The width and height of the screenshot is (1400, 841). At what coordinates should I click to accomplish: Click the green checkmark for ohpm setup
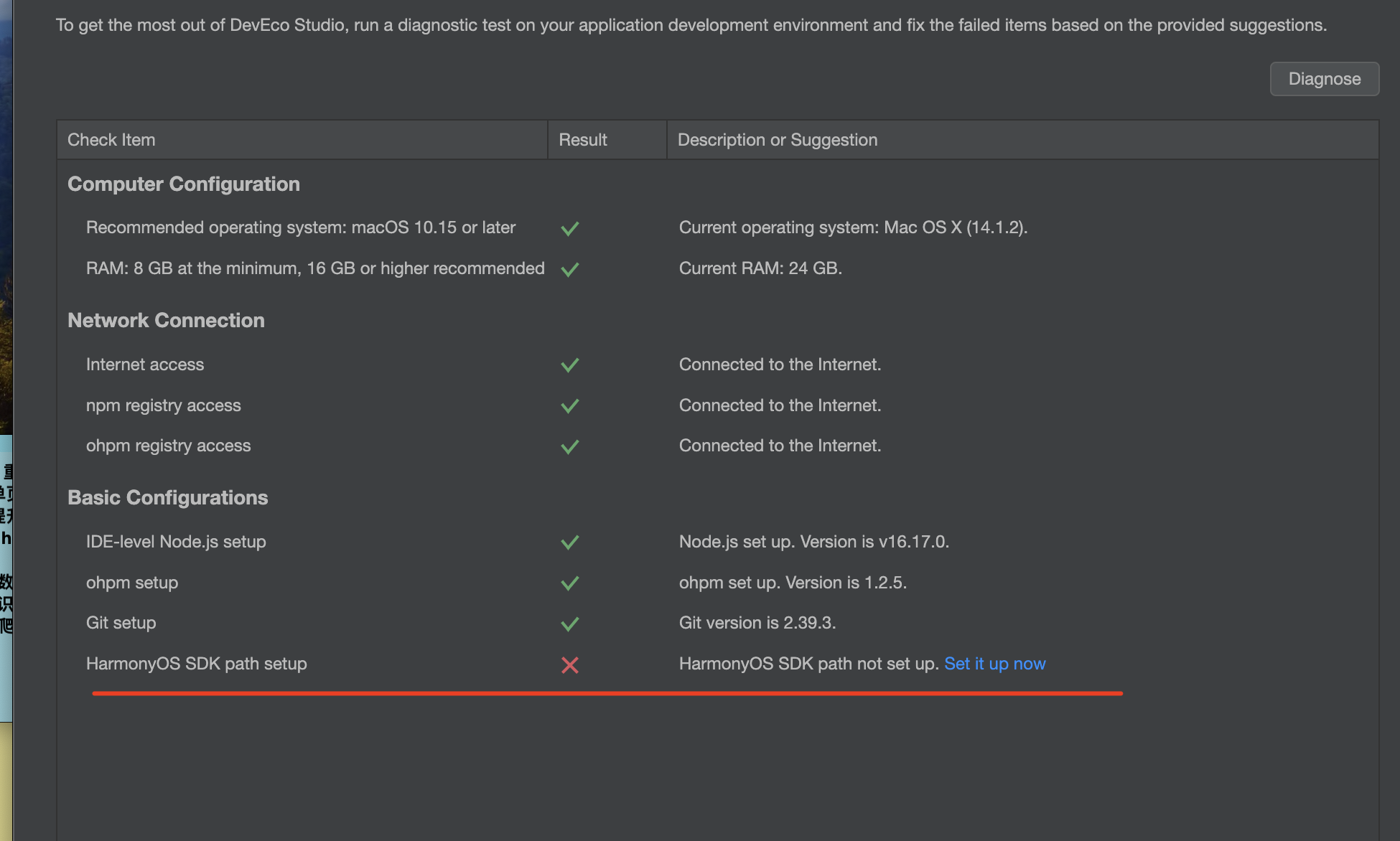[x=570, y=583]
